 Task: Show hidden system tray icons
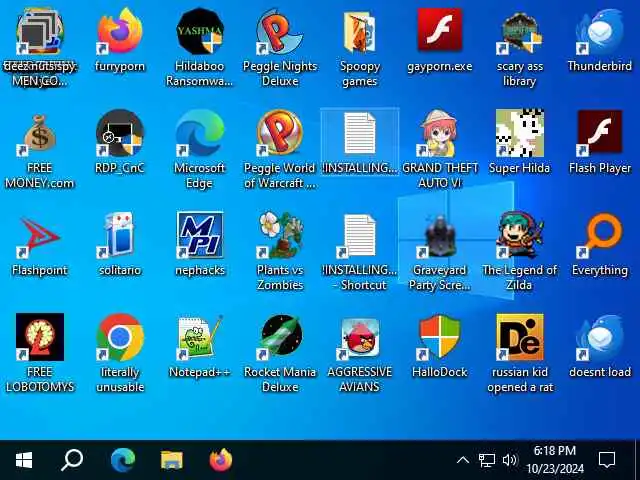point(462,460)
